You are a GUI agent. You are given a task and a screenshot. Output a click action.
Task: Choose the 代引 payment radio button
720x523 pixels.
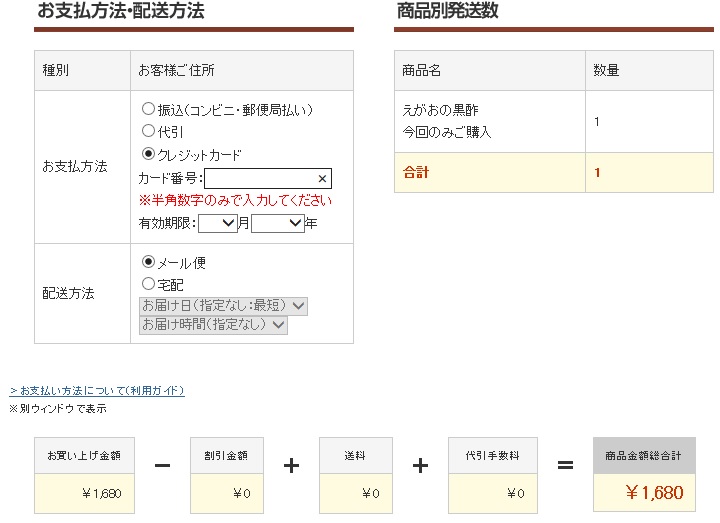tap(149, 131)
